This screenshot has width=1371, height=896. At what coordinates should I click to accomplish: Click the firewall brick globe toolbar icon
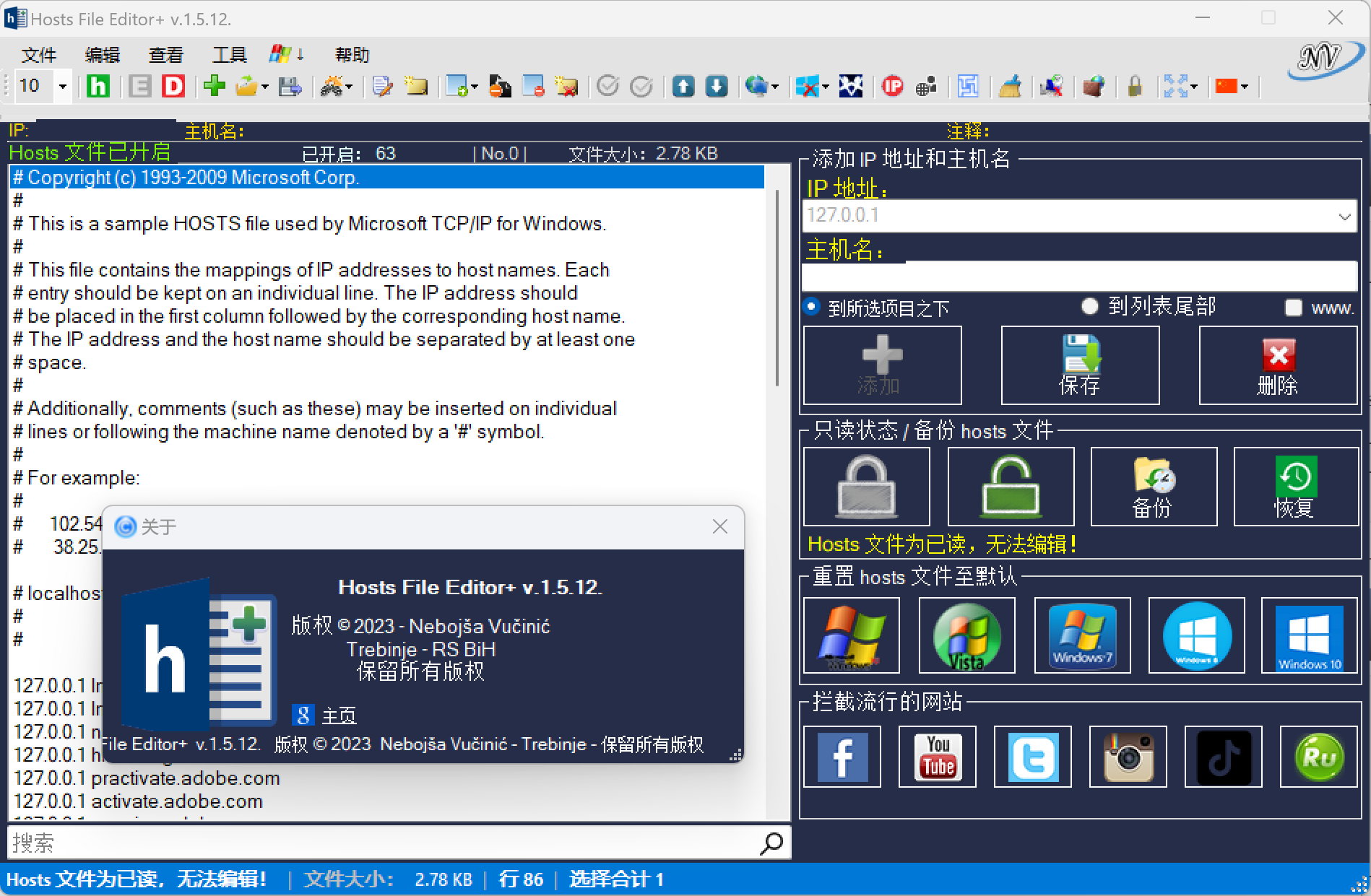[x=1094, y=87]
